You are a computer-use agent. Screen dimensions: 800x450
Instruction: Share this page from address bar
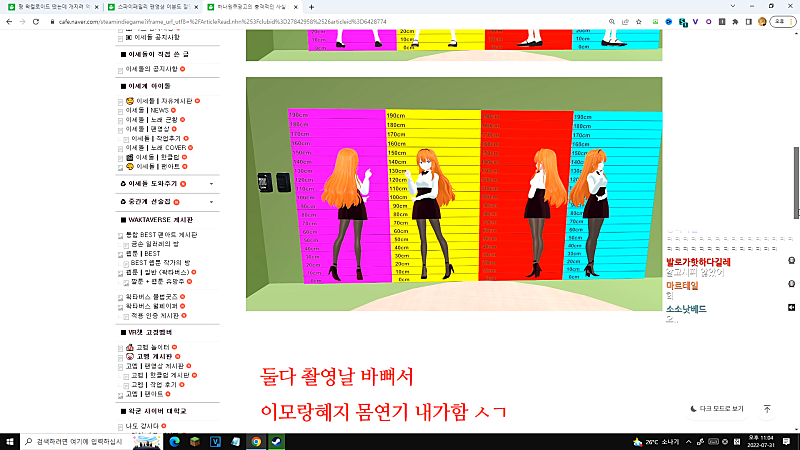[x=625, y=22]
